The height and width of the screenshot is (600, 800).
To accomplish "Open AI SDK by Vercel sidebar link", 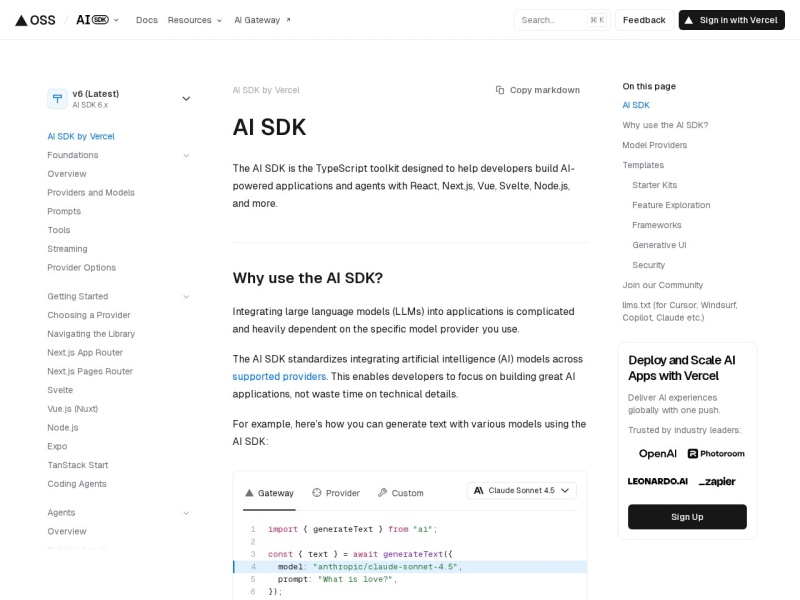I will (81, 136).
